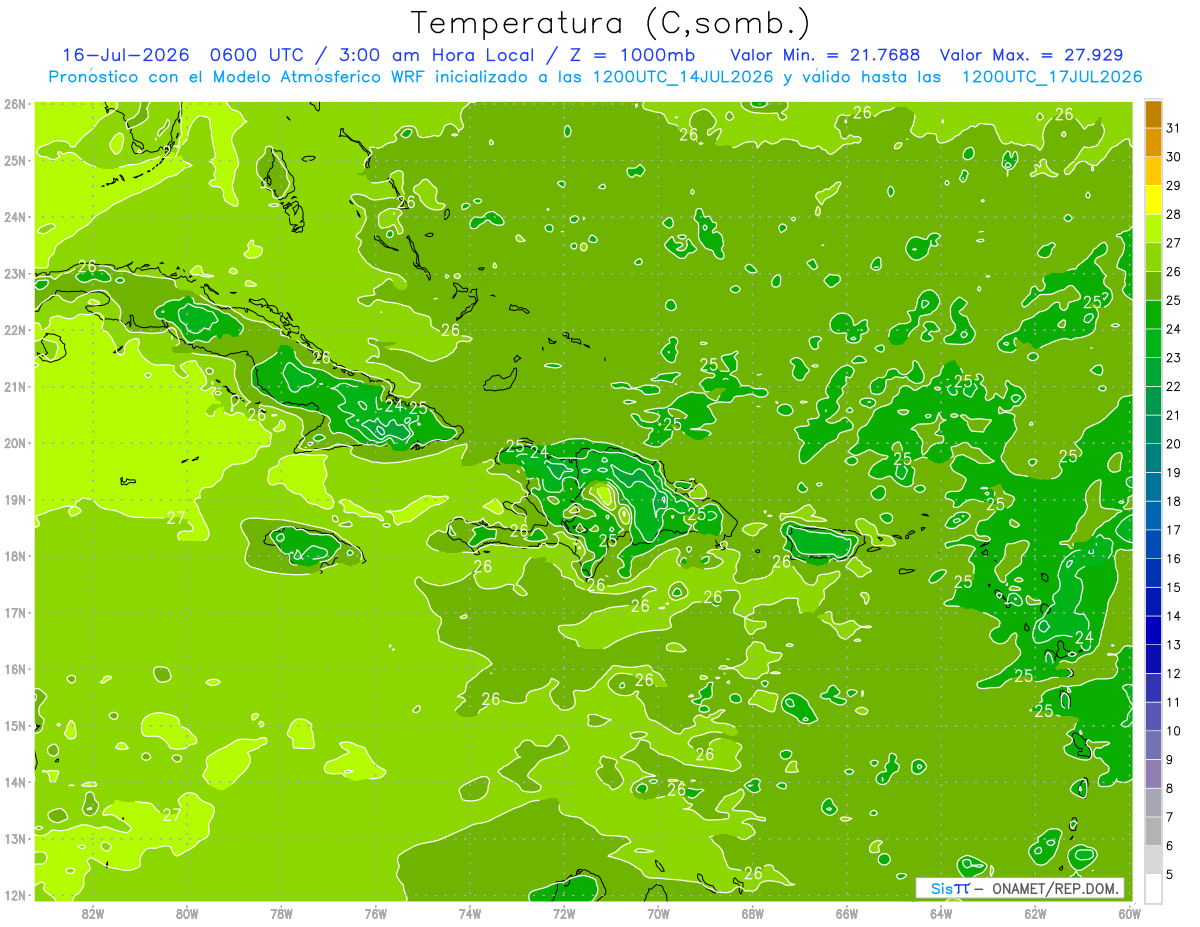Viewport: 1200px width, 927px height.
Task: Click the '13N' latitude axis label
Action: (x=14, y=838)
